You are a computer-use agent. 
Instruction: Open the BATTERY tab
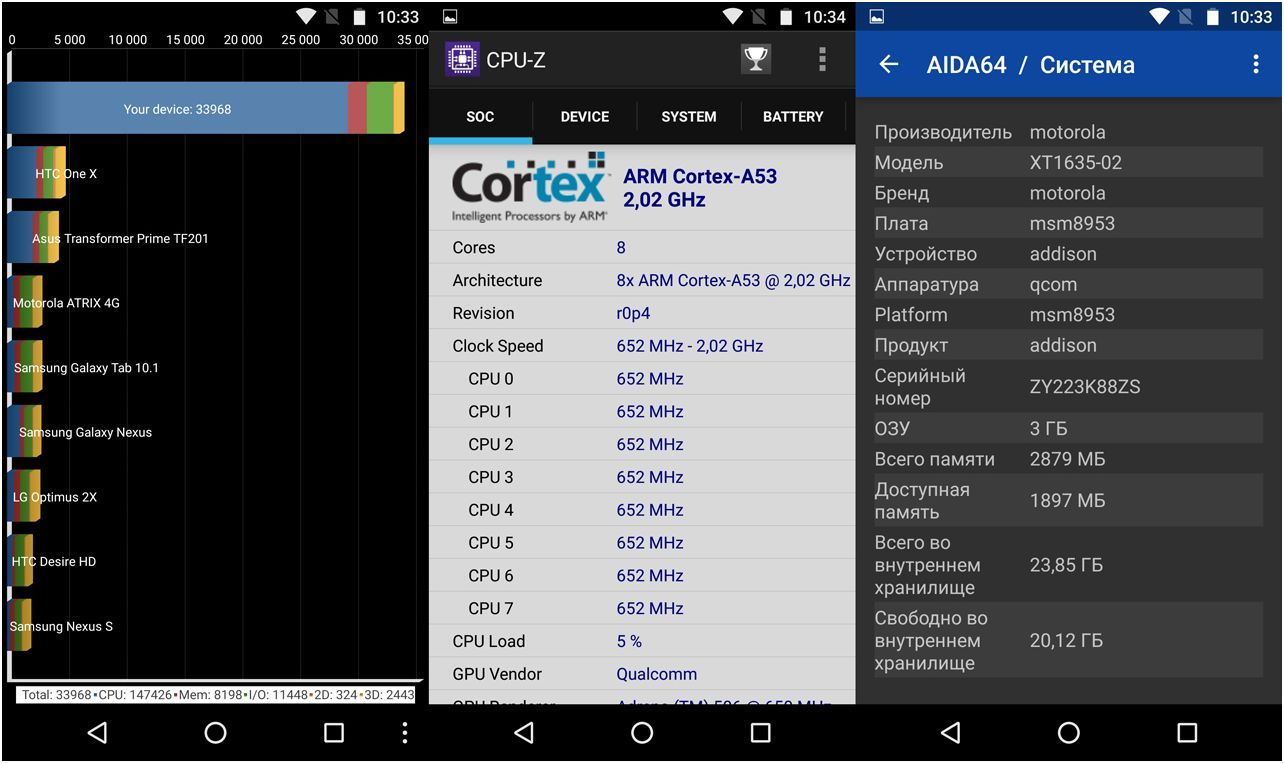[793, 117]
